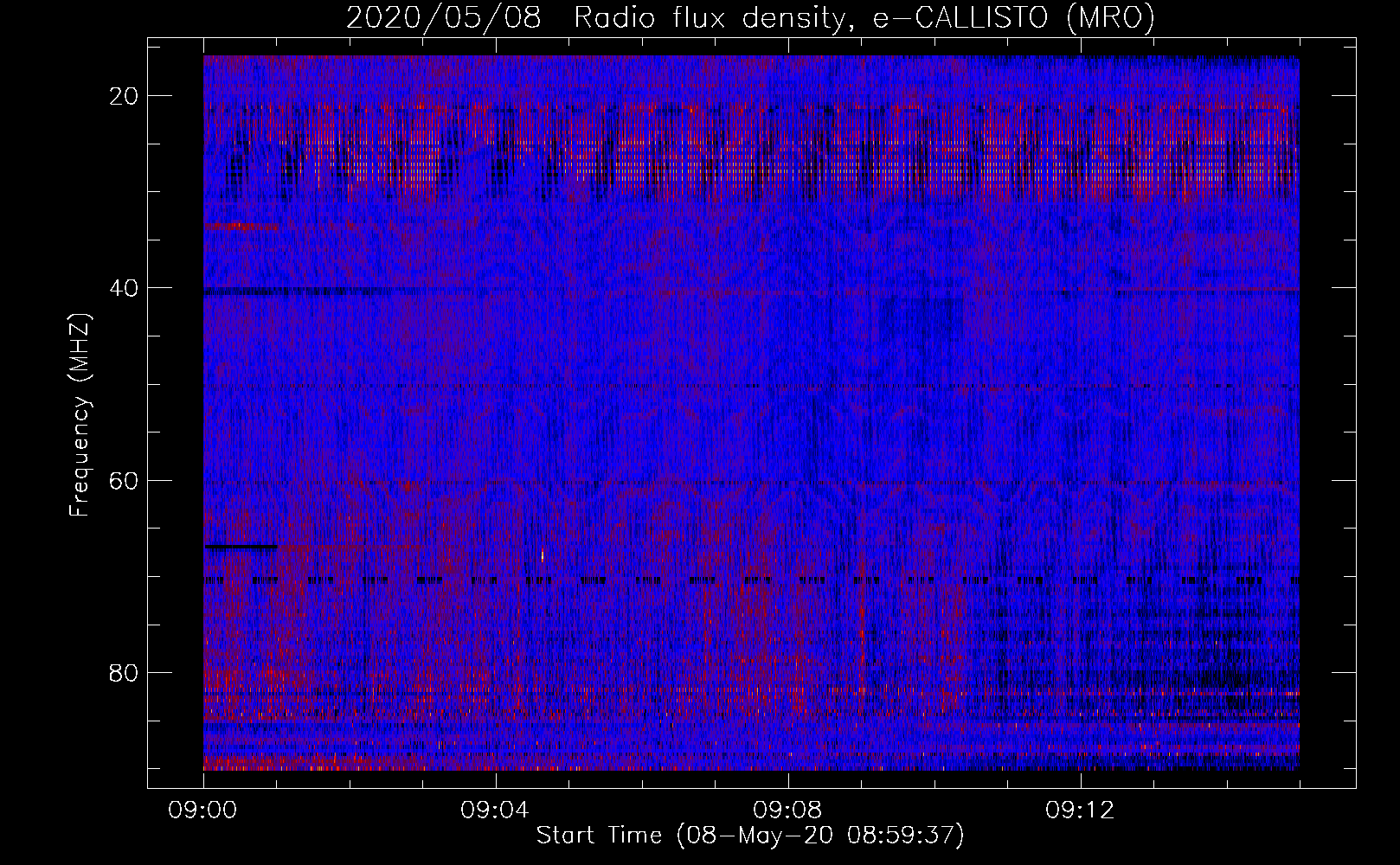The width and height of the screenshot is (1400, 865).
Task: Click the 09:04 time axis label
Action: 496,811
